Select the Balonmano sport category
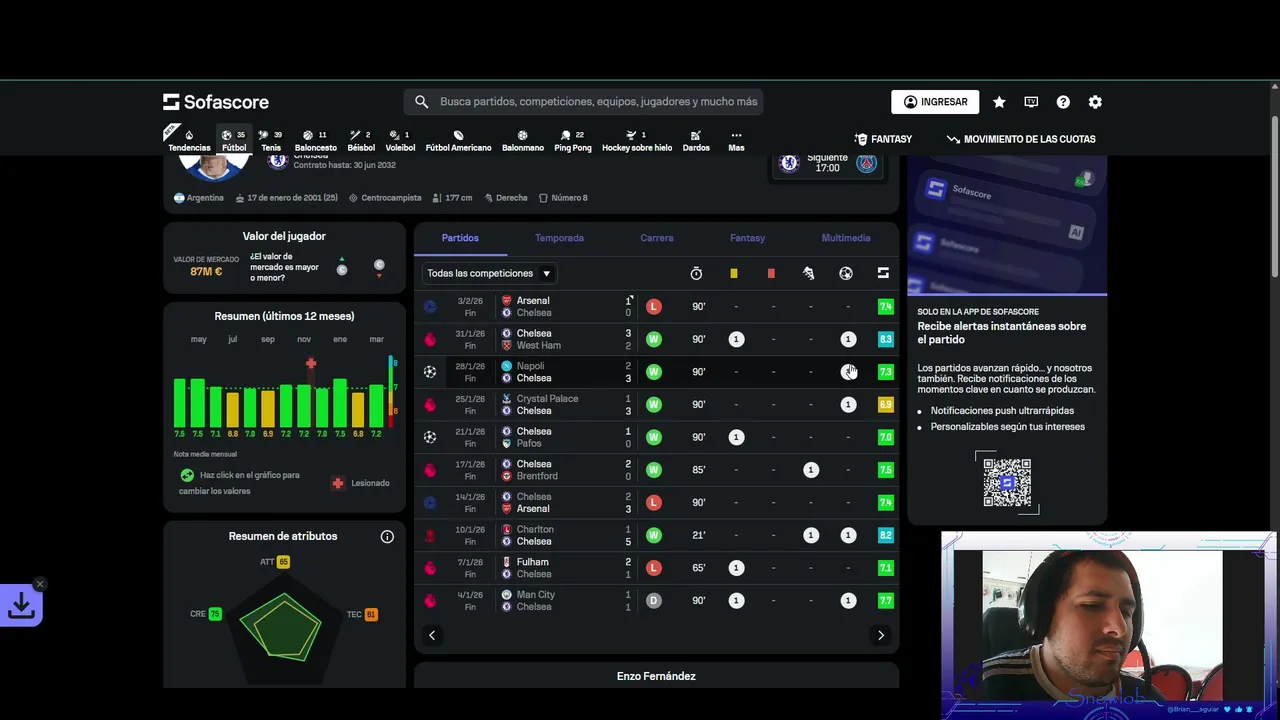Screen dimensions: 1280x720 523,140
